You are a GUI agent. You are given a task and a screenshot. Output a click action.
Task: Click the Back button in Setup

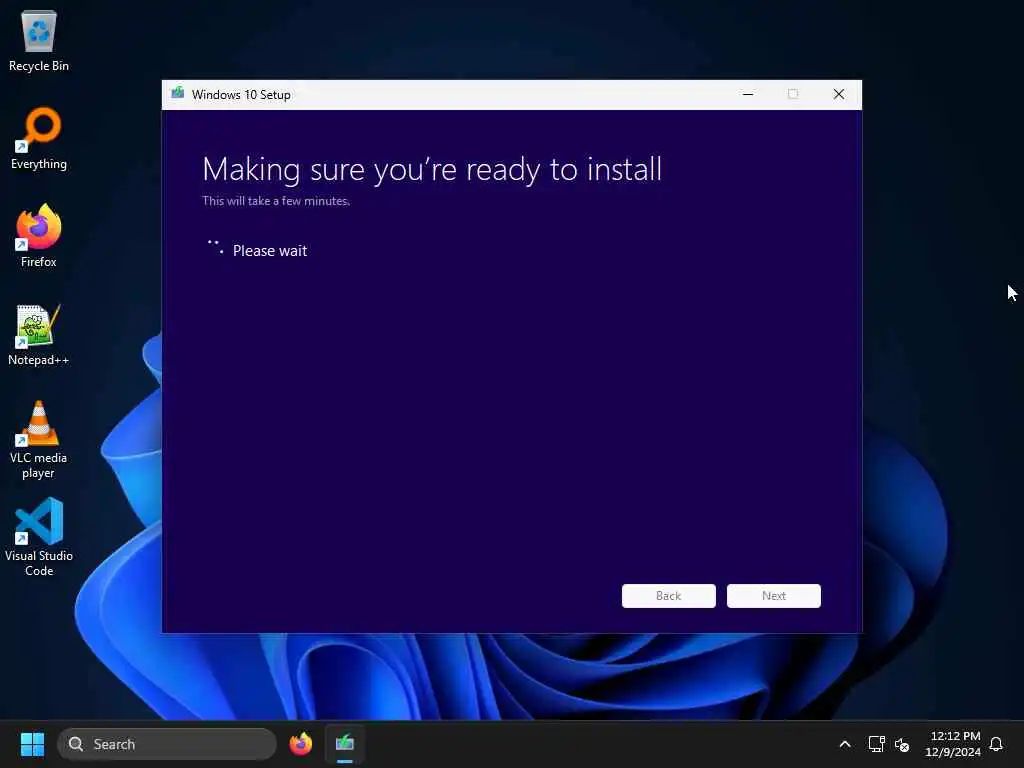click(x=669, y=596)
